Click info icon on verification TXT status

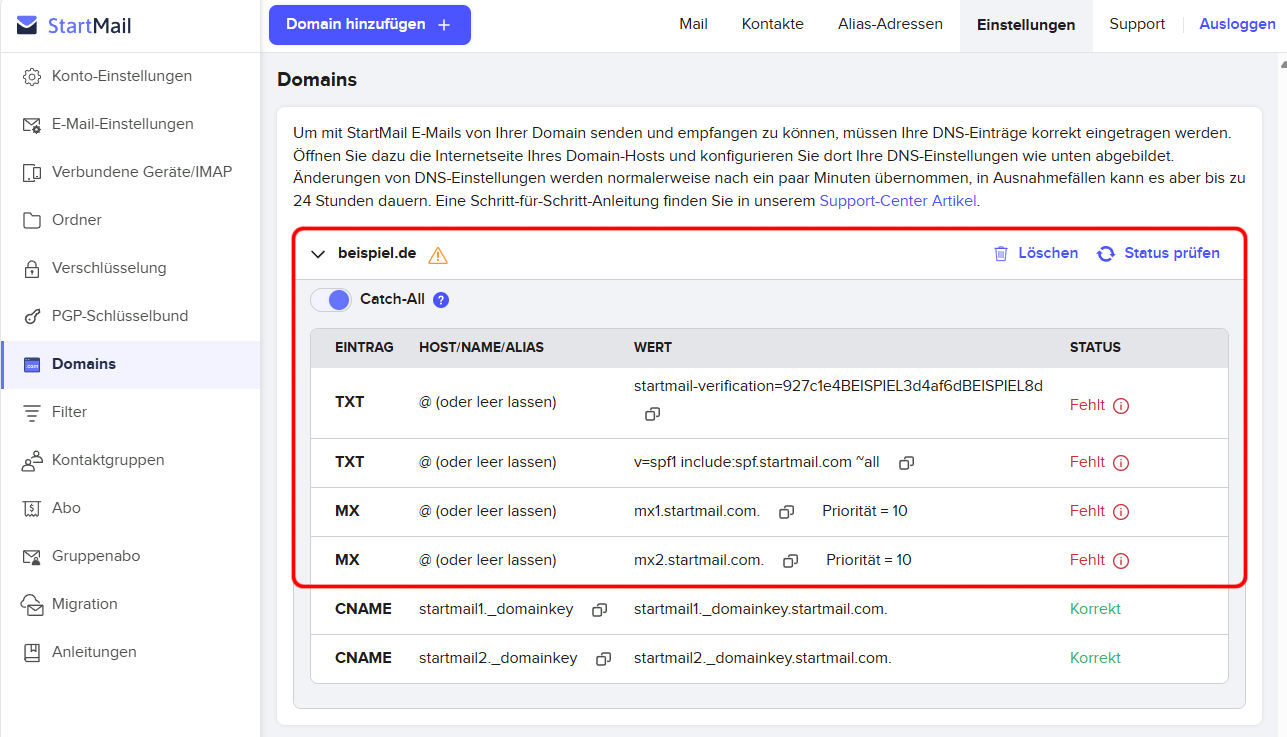1121,406
